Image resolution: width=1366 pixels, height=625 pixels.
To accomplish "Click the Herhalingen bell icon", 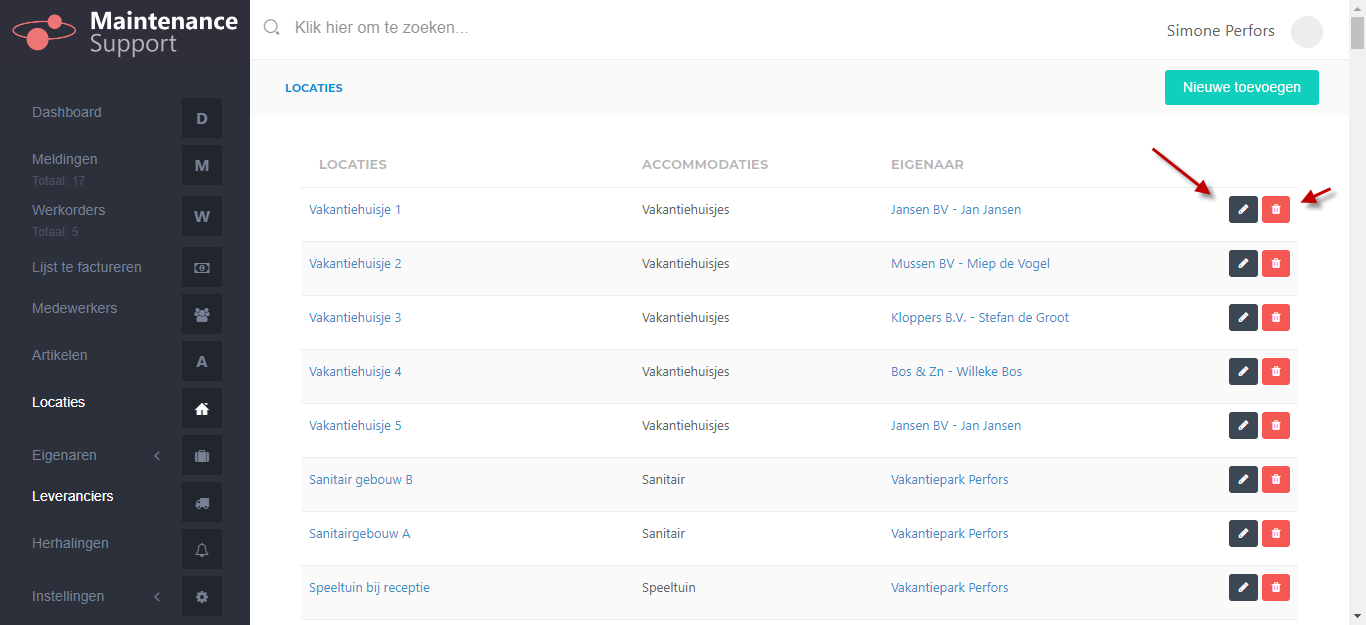I will 202,549.
